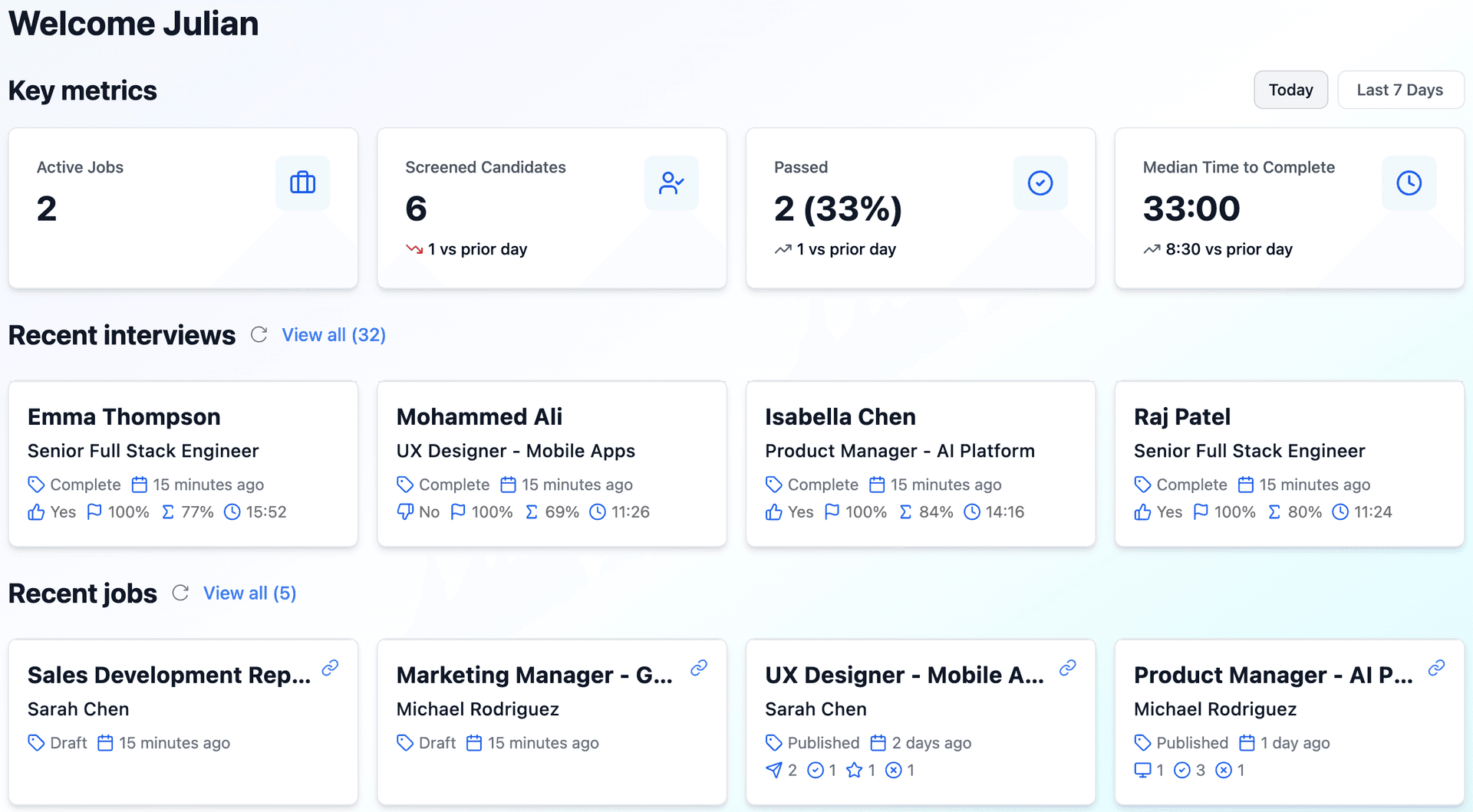This screenshot has width=1473, height=812.
Task: Open View all (32) interviews link
Action: click(x=334, y=335)
